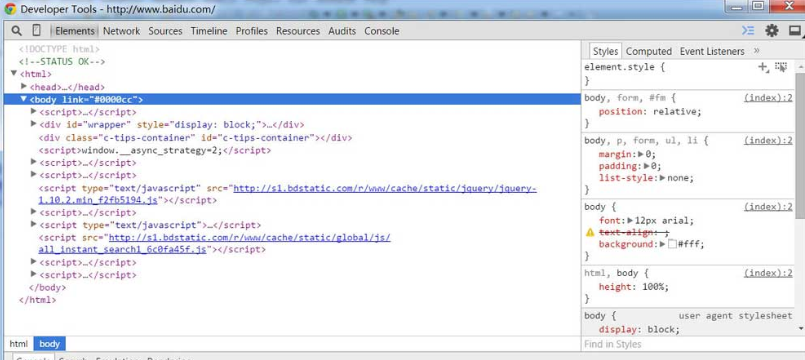Viewport: 805px width, 360px height.
Task: Switch to the Sources tab
Action: [x=165, y=31]
